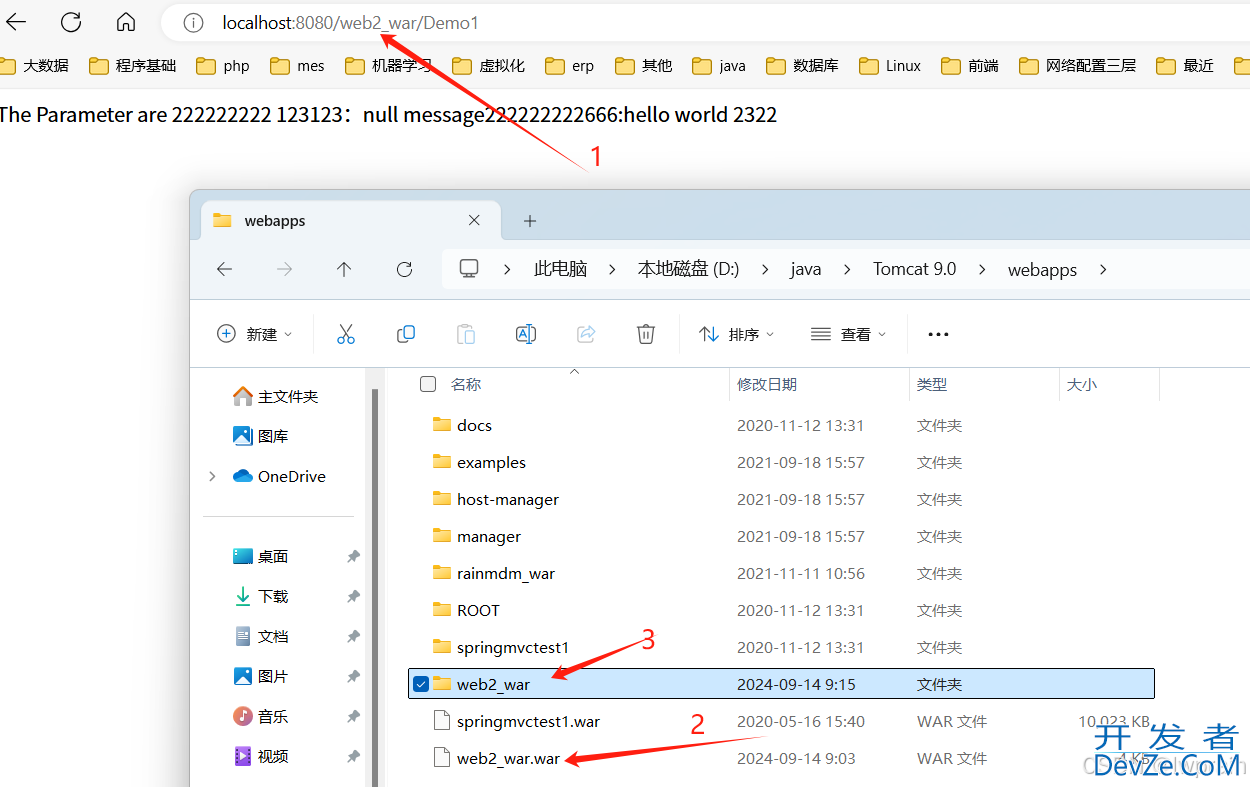Screen dimensions: 1250x787
Task: Select 桌面 in quick access
Action: 261,556
